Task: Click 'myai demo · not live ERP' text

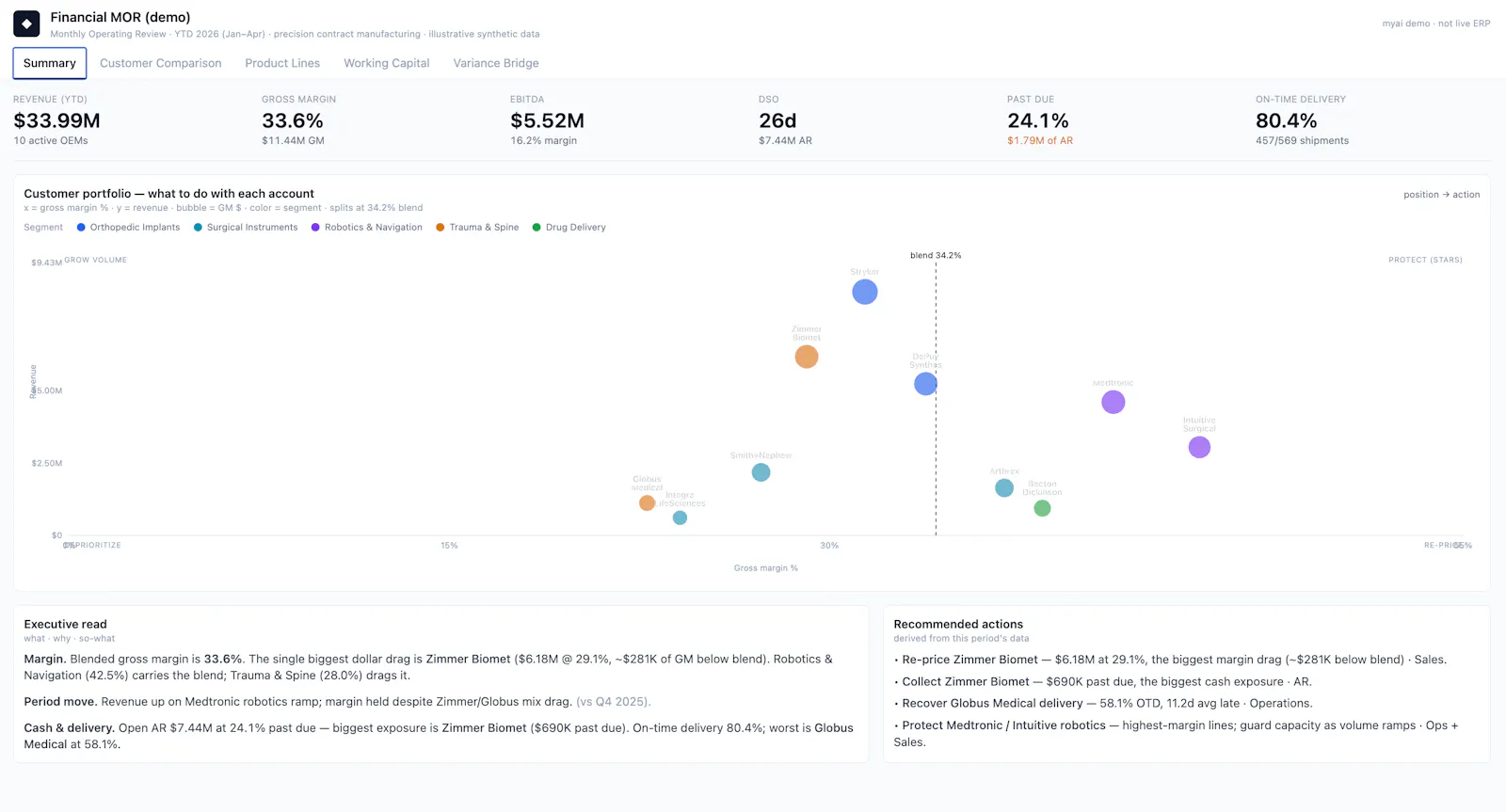Action: click(x=1436, y=24)
